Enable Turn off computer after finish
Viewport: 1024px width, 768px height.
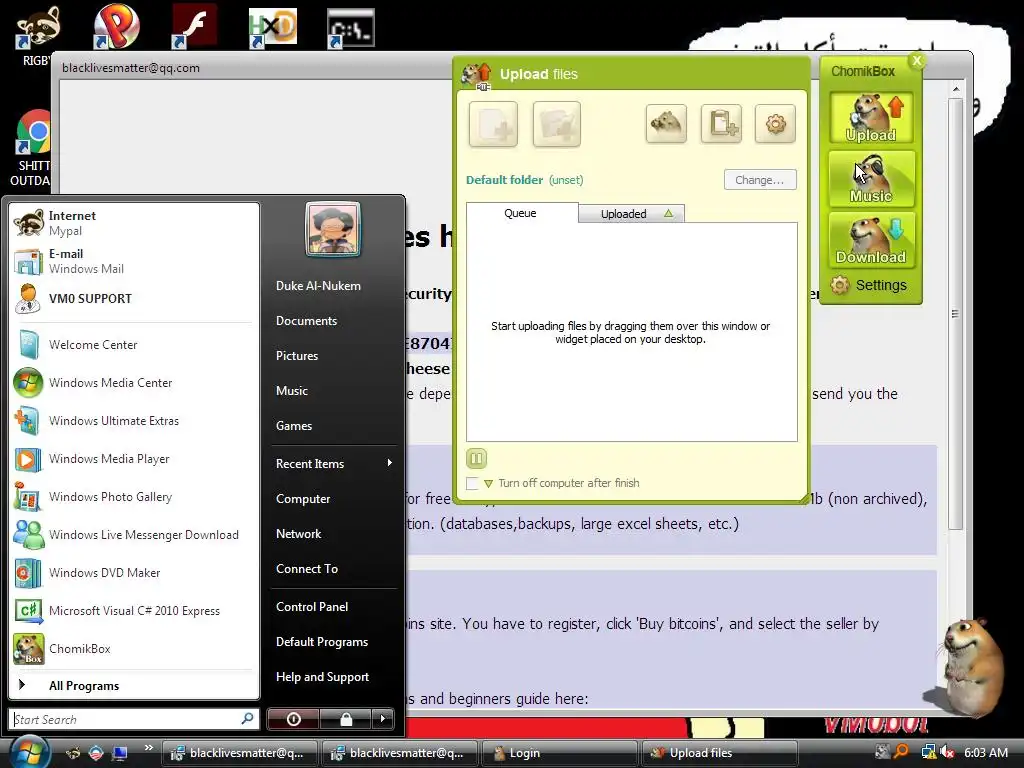coord(472,483)
